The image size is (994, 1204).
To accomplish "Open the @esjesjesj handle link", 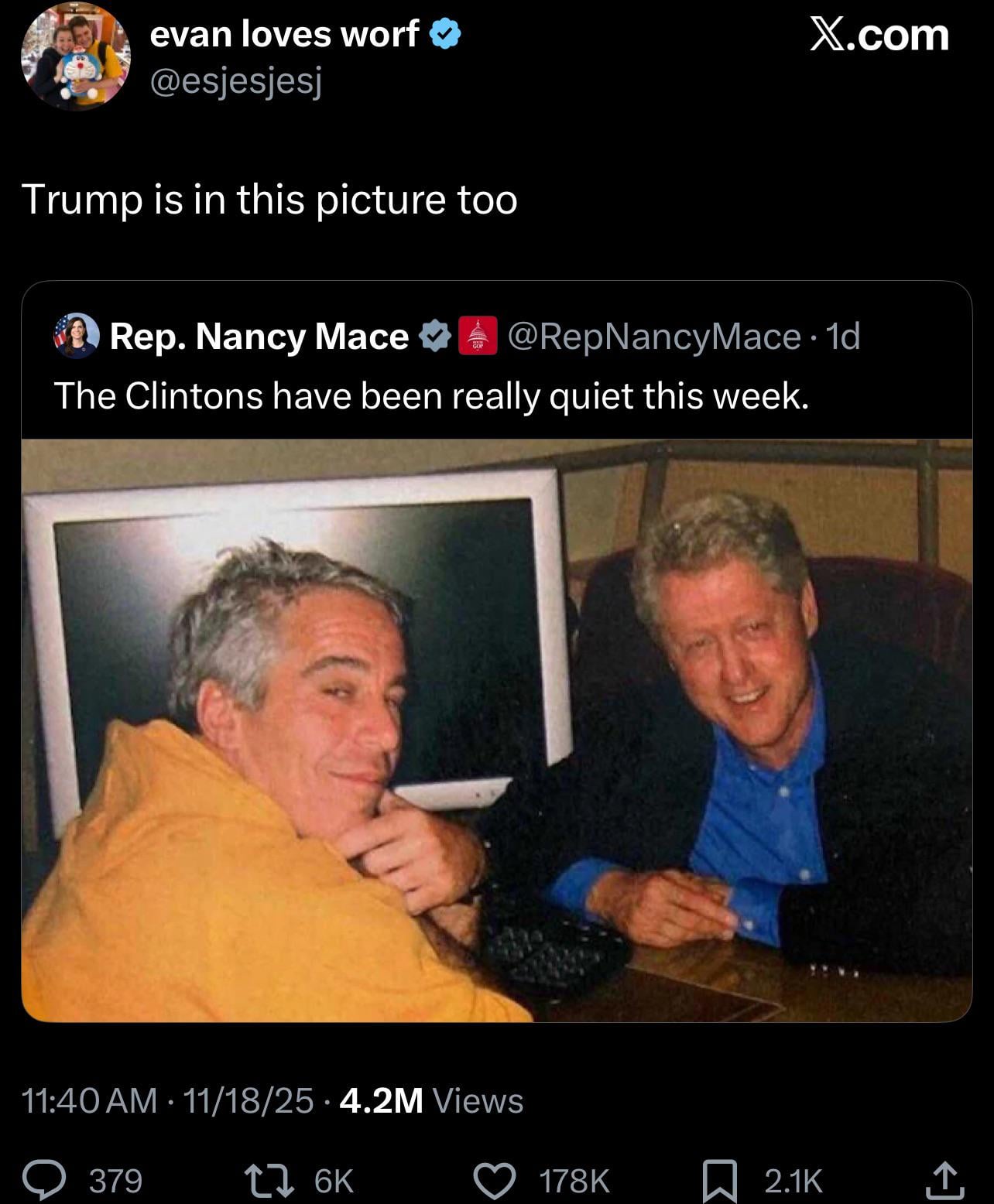I will tap(235, 80).
